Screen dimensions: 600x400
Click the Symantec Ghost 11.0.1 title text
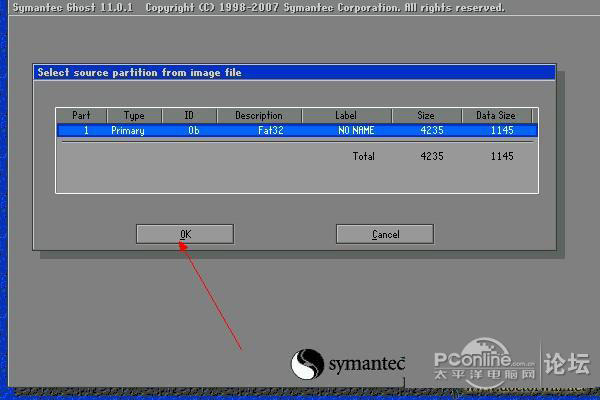[68, 7]
